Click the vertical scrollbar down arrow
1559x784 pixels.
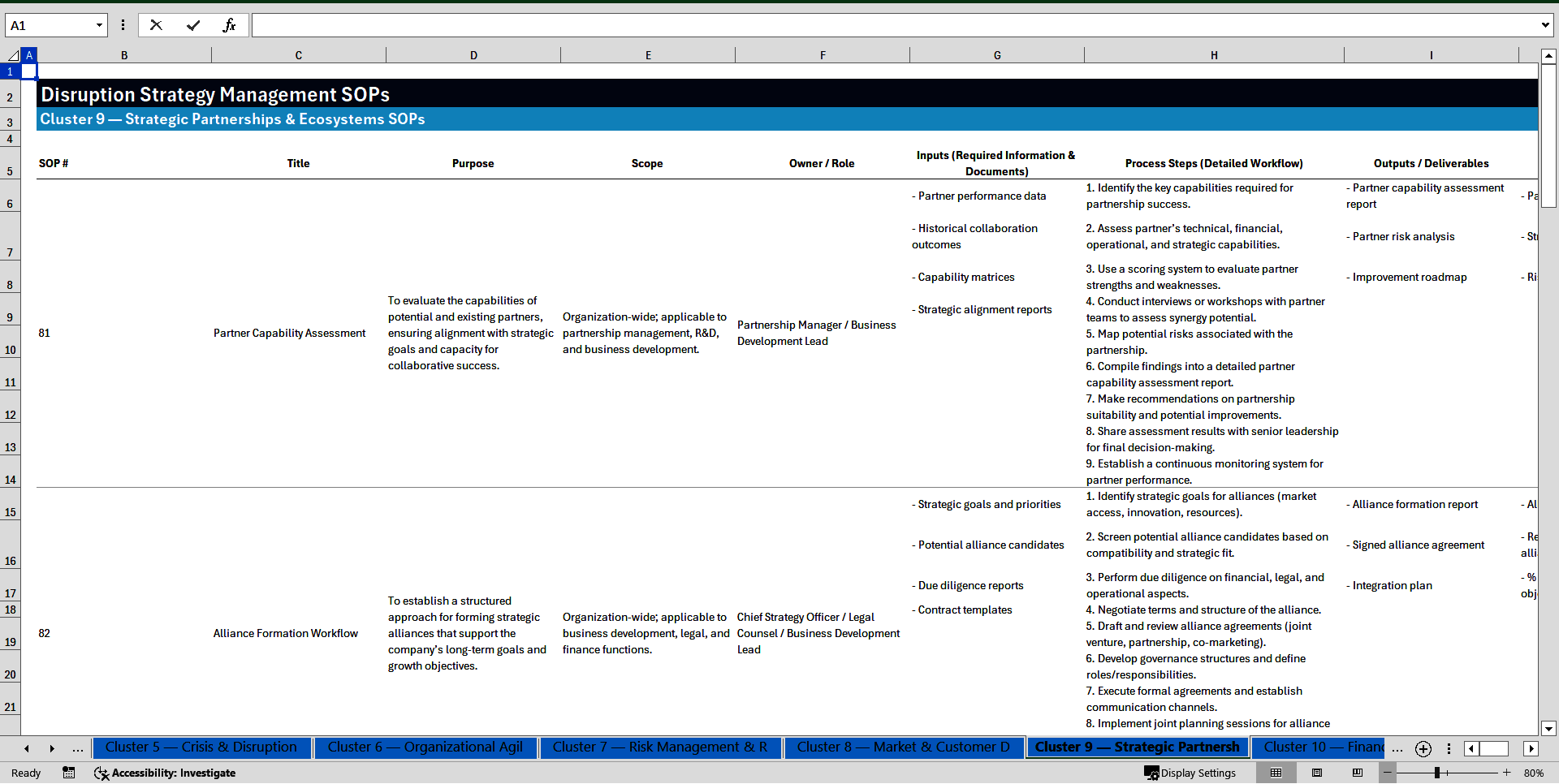[x=1549, y=729]
